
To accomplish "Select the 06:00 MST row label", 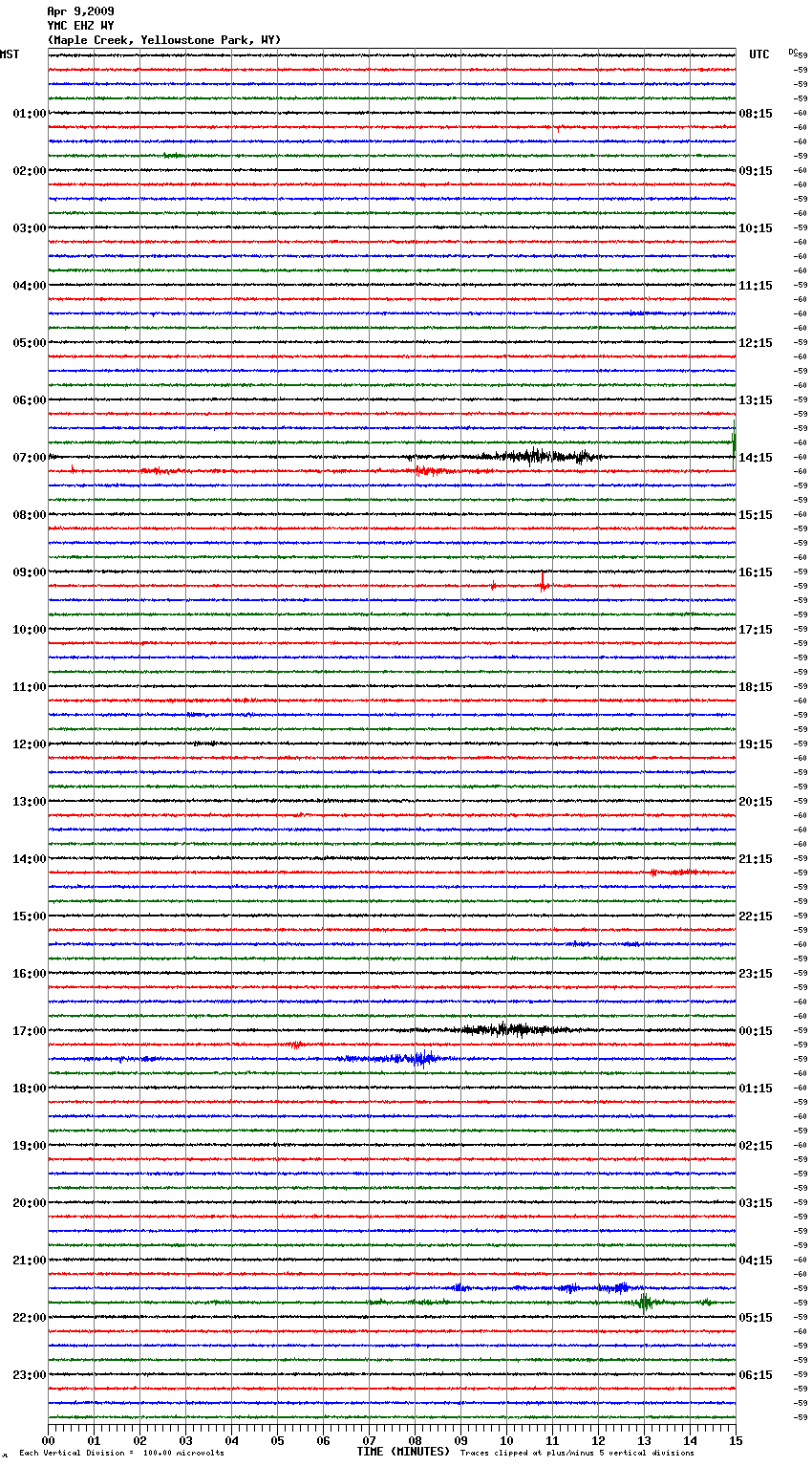I will click(30, 400).
